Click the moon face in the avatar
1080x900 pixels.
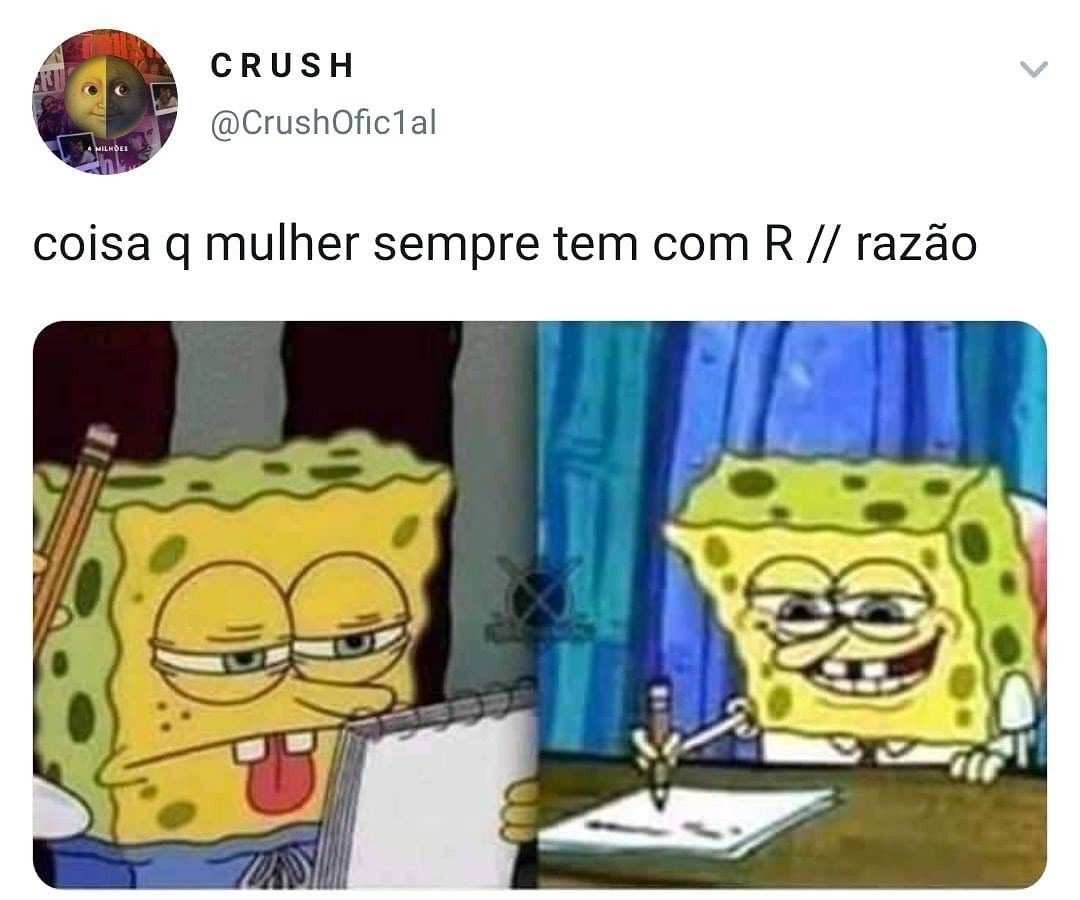pyautogui.click(x=105, y=96)
